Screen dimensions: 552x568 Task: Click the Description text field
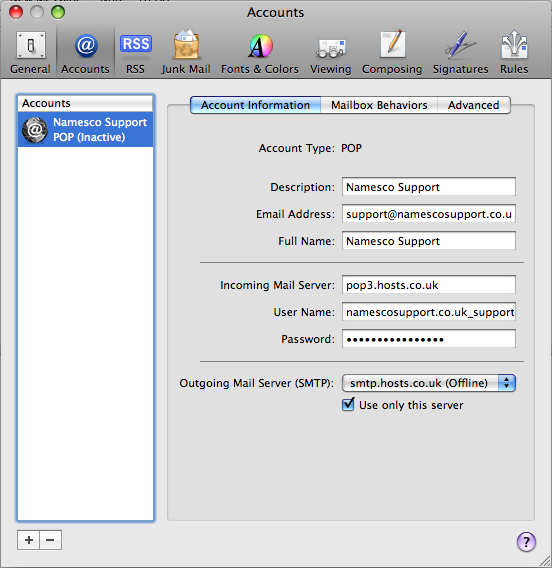(429, 187)
